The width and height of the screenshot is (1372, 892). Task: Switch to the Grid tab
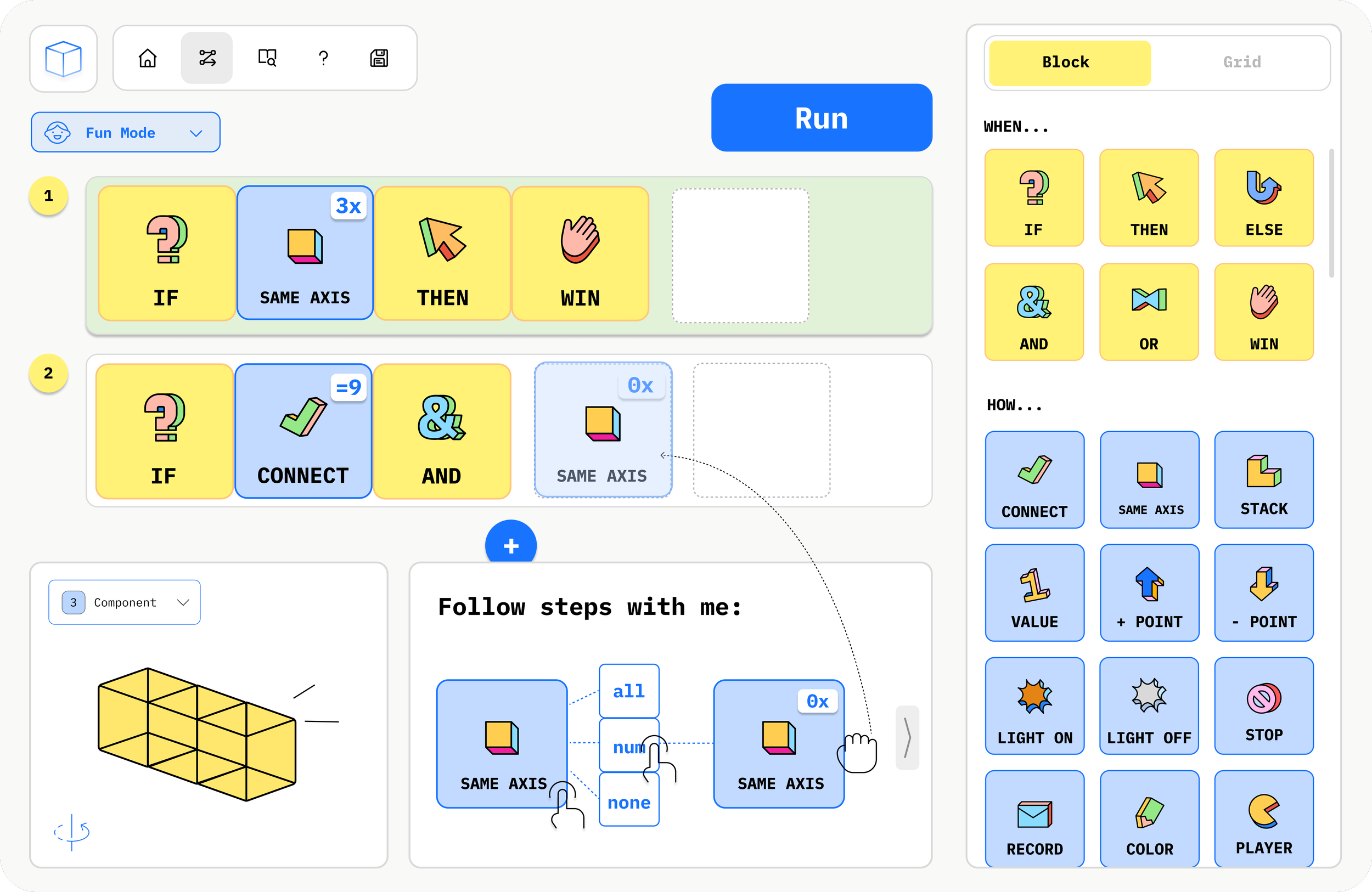tap(1242, 62)
